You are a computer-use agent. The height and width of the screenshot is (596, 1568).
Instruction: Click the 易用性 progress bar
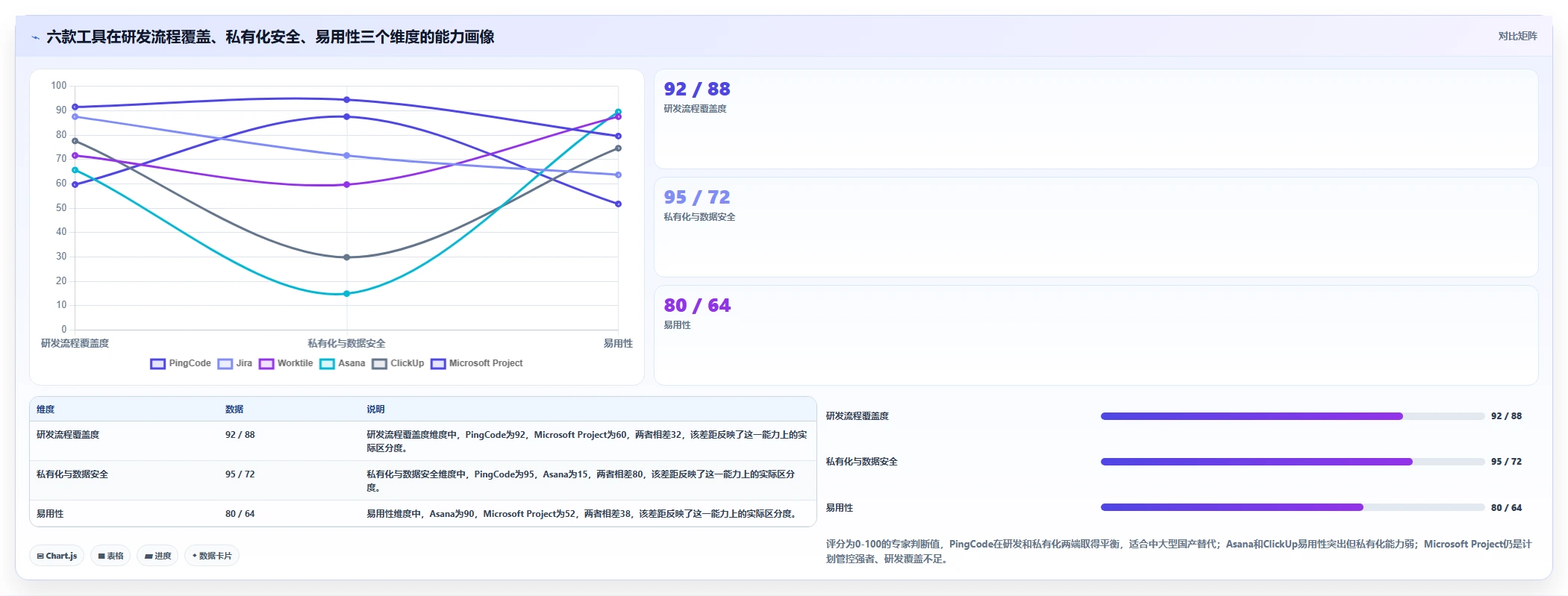tap(1293, 507)
